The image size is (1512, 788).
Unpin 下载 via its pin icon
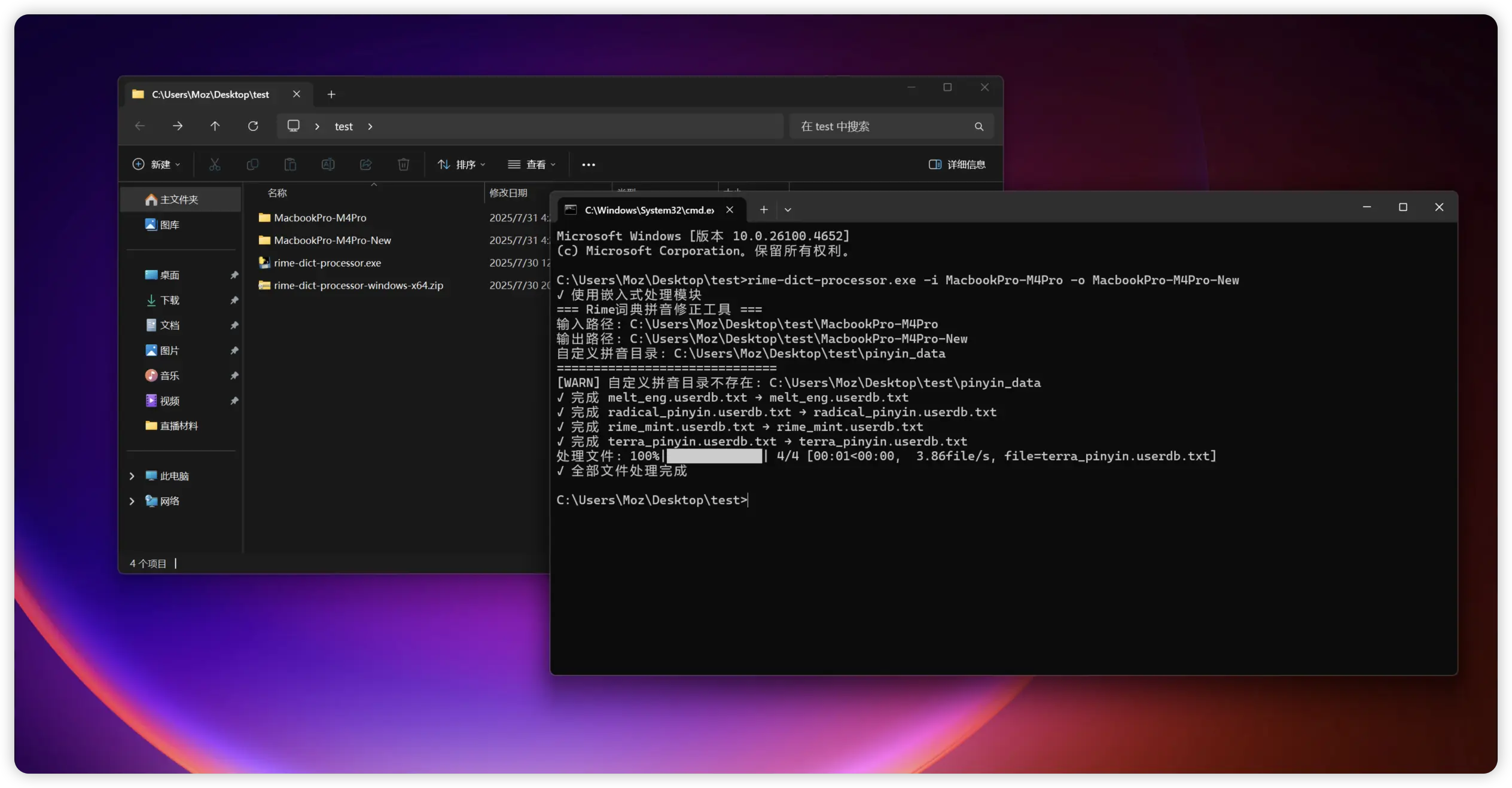(x=234, y=300)
